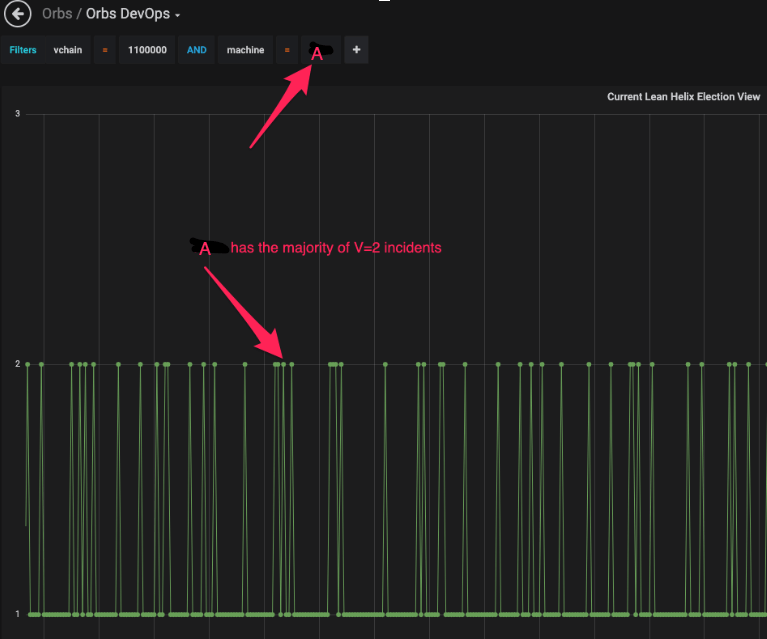The width and height of the screenshot is (767, 639).
Task: Open the Orbs DevOps dashboard dropdown
Action: pyautogui.click(x=133, y=14)
